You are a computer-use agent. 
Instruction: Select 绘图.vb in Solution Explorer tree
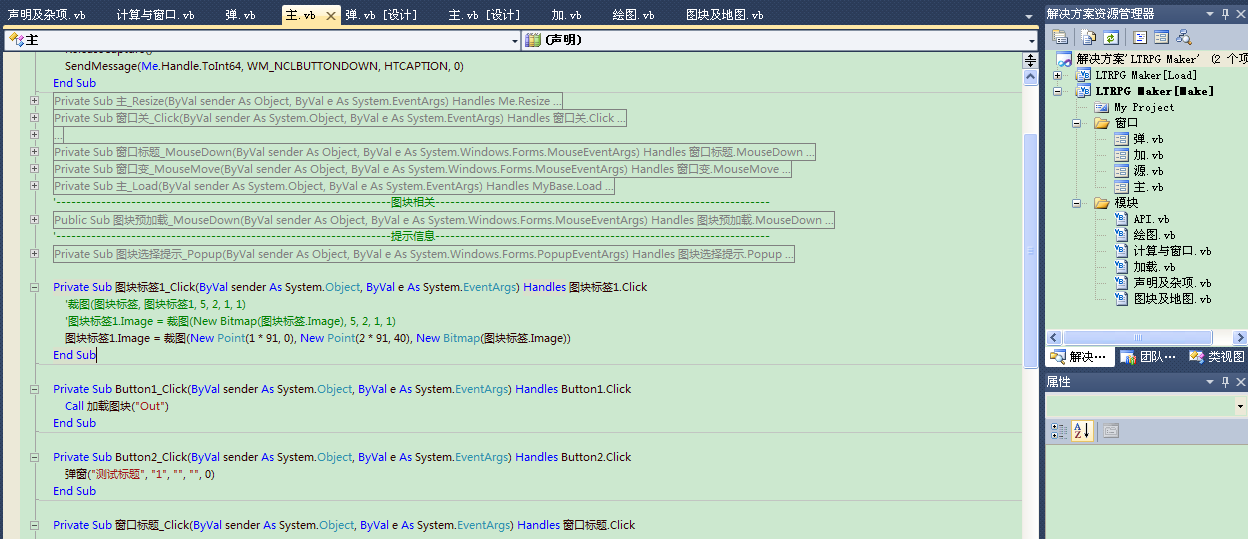[1154, 235]
